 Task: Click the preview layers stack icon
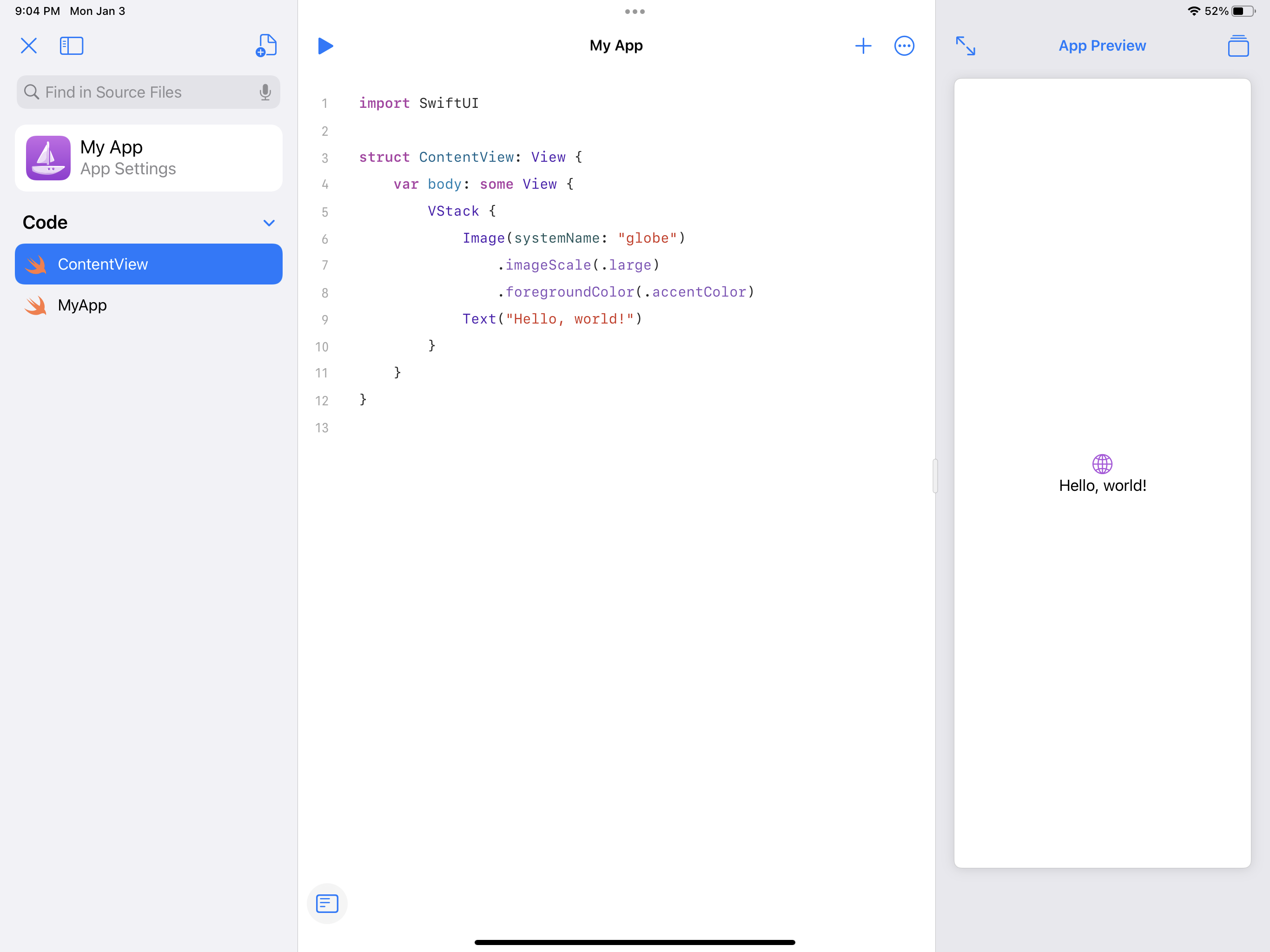[1238, 46]
